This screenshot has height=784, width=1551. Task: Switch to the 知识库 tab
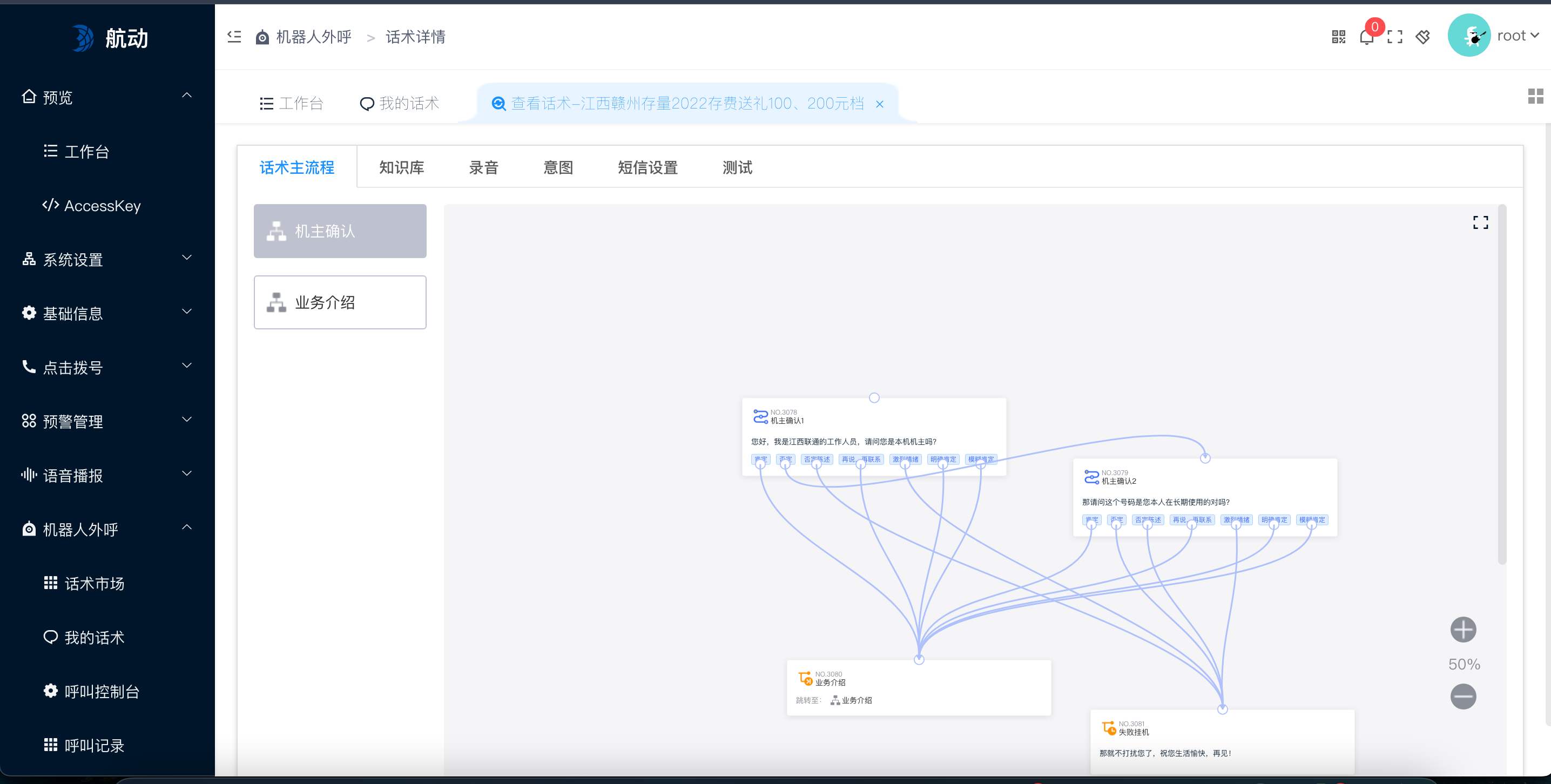click(402, 167)
